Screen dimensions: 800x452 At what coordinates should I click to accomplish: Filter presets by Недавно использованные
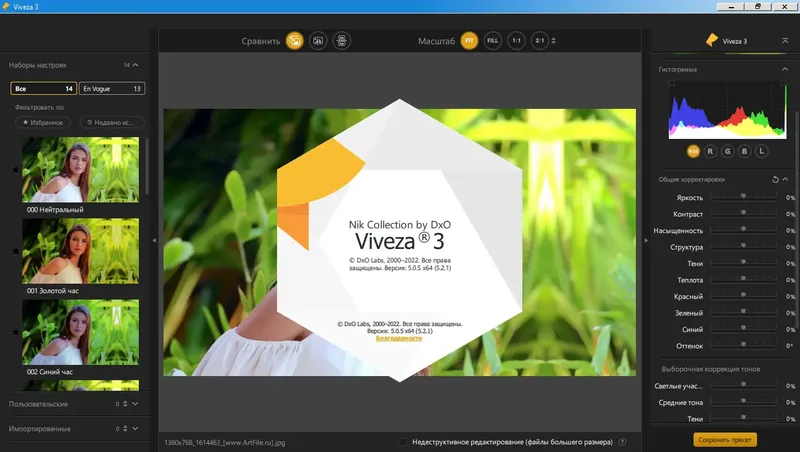click(110, 122)
